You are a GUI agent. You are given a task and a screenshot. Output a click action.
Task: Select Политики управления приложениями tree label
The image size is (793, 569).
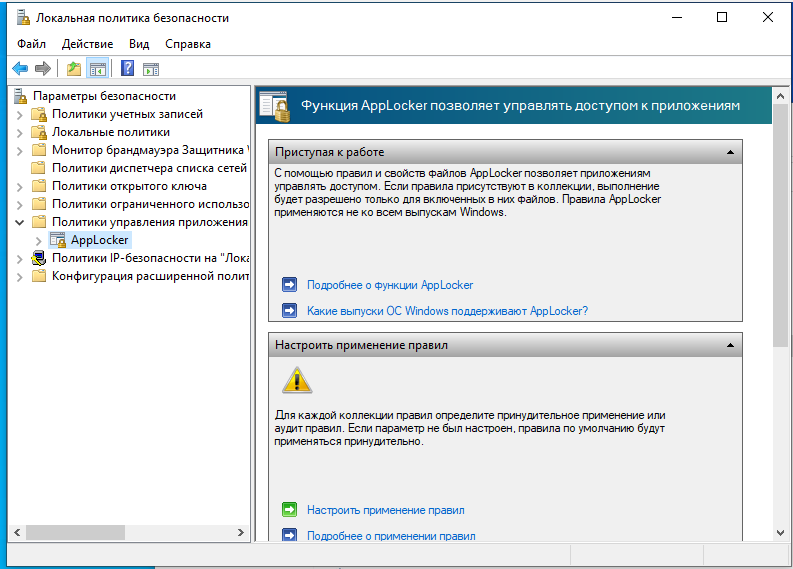coord(150,222)
